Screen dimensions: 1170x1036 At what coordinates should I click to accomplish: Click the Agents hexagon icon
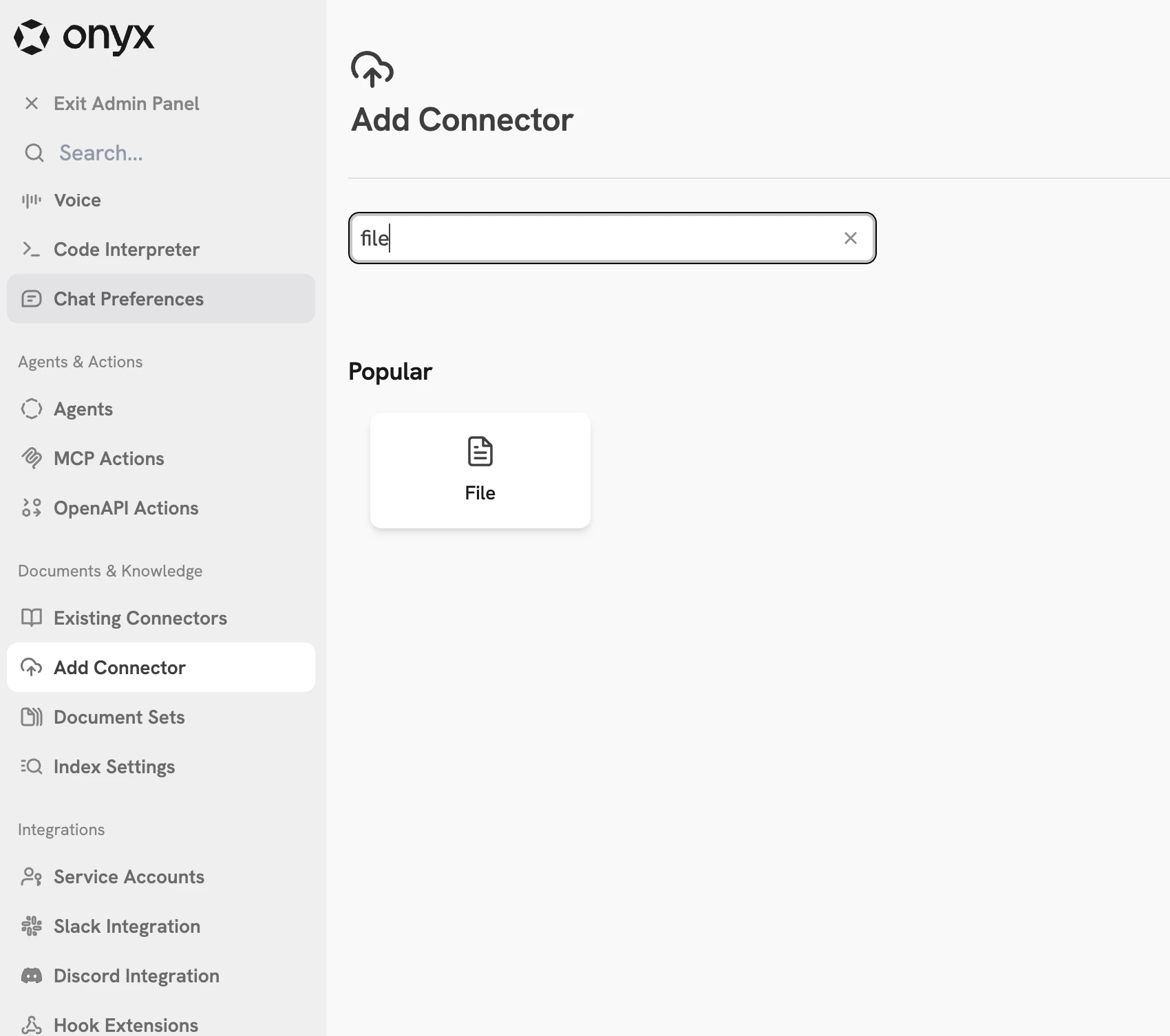click(32, 409)
